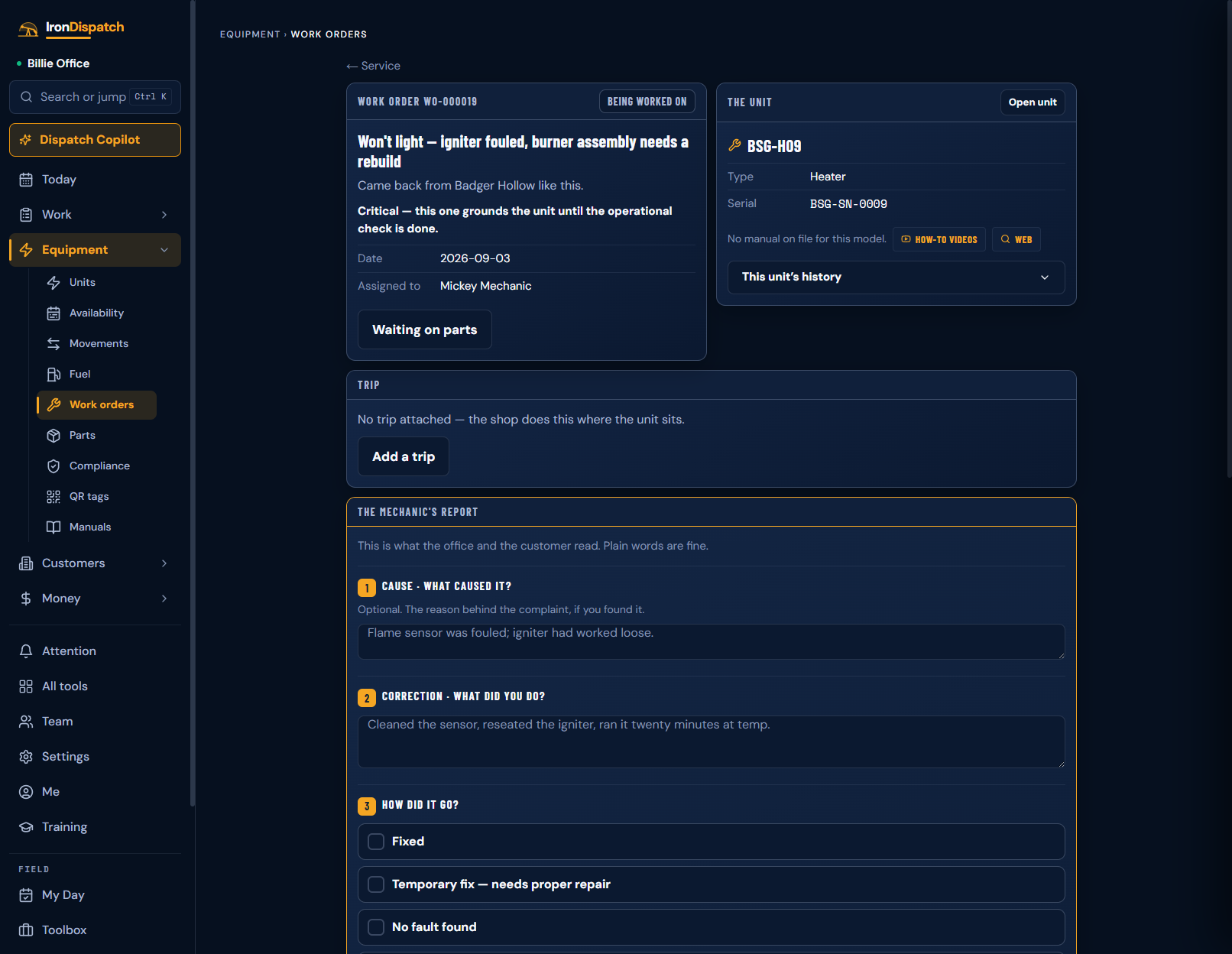Image resolution: width=1232 pixels, height=954 pixels.
Task: Click the Waiting on parts button
Action: tap(425, 329)
